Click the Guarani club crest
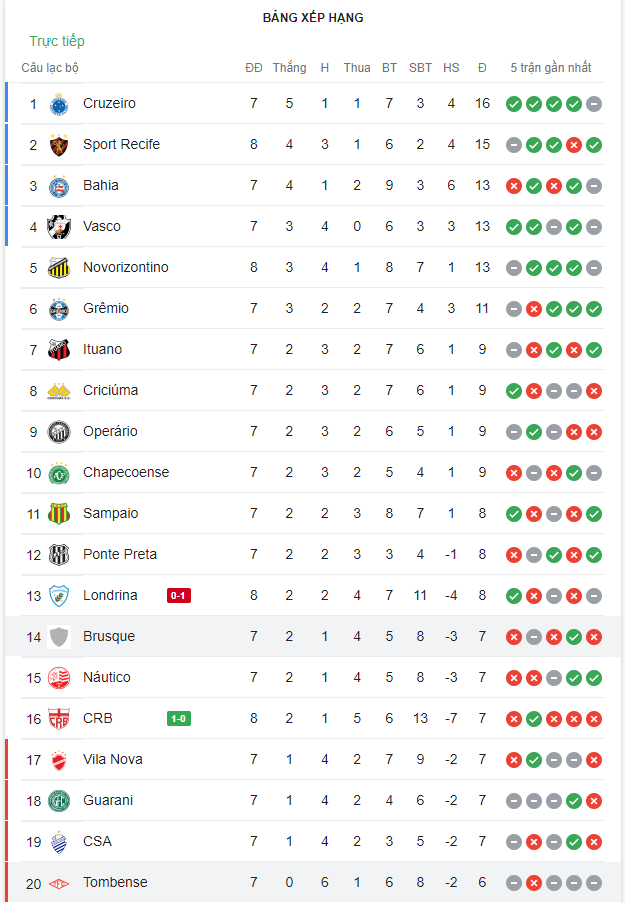625x903 pixels. point(59,800)
